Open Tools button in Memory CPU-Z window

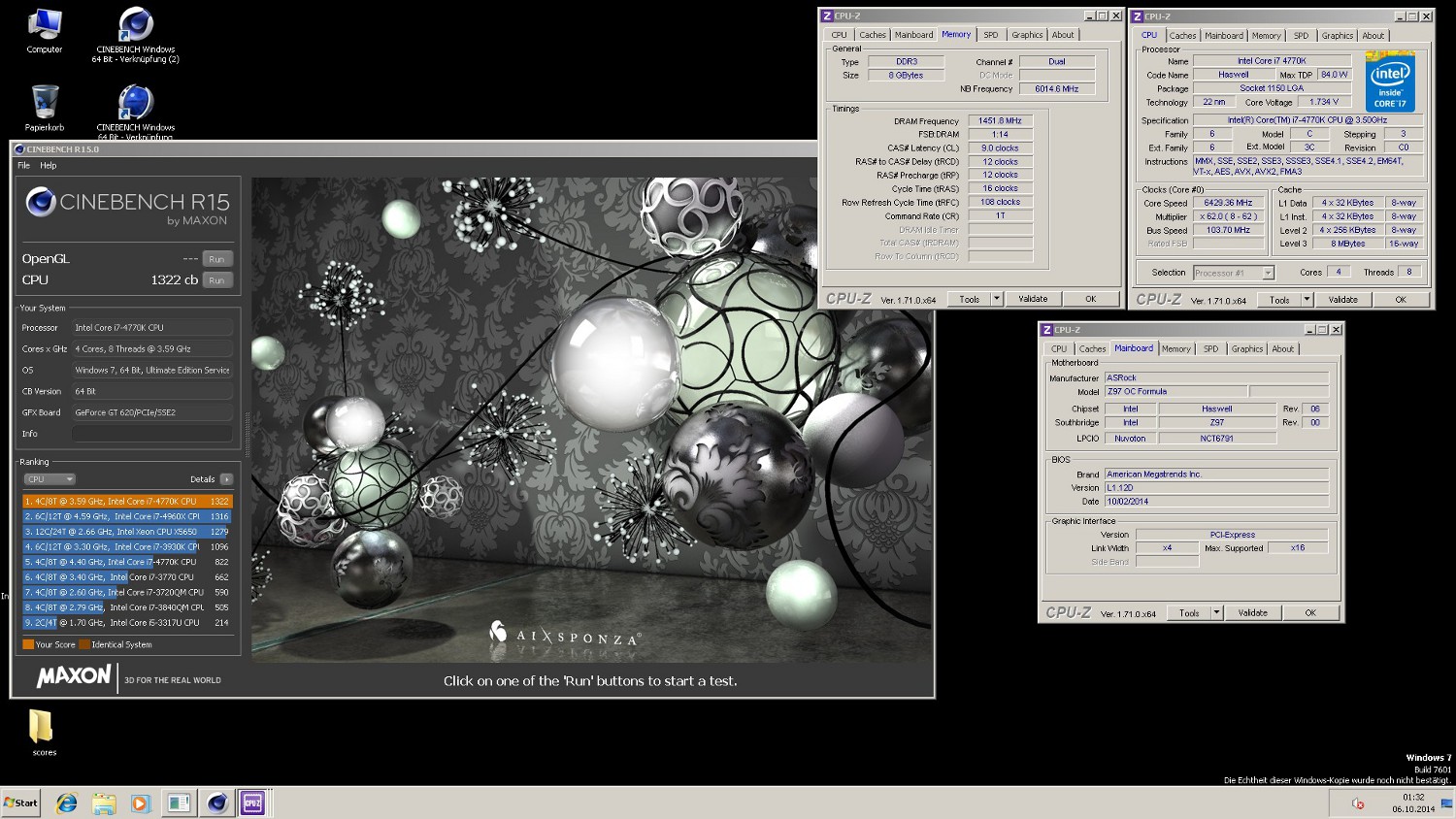coord(970,299)
